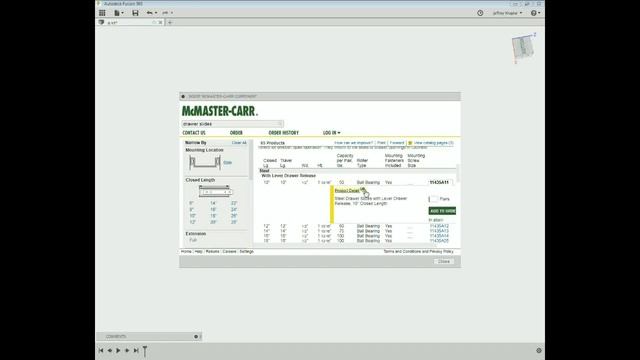Click the dialog title bar round icon
Viewport: 640px width, 360px height.
coord(183,96)
